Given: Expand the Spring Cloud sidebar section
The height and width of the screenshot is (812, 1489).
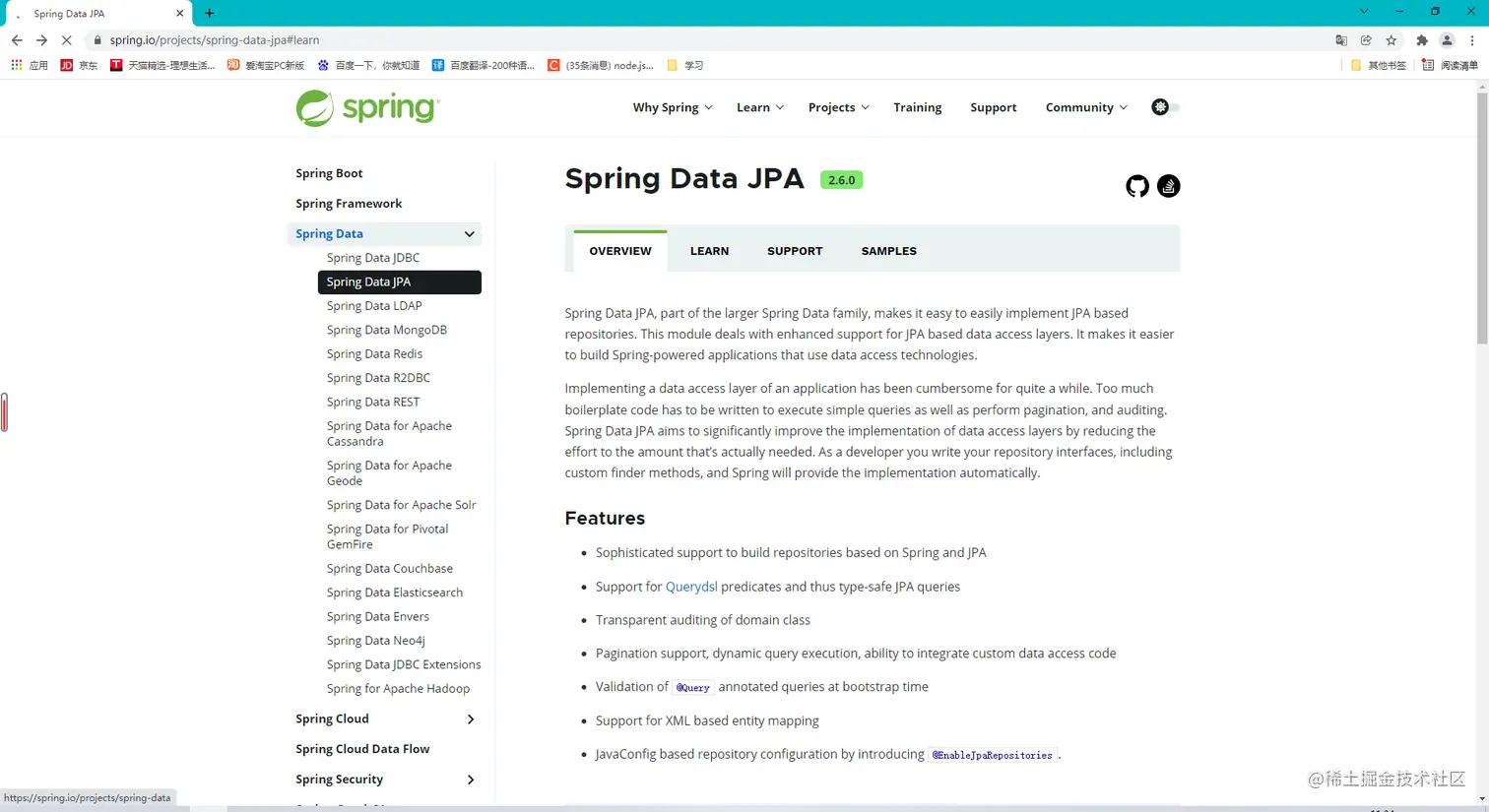Looking at the screenshot, I should click(471, 719).
